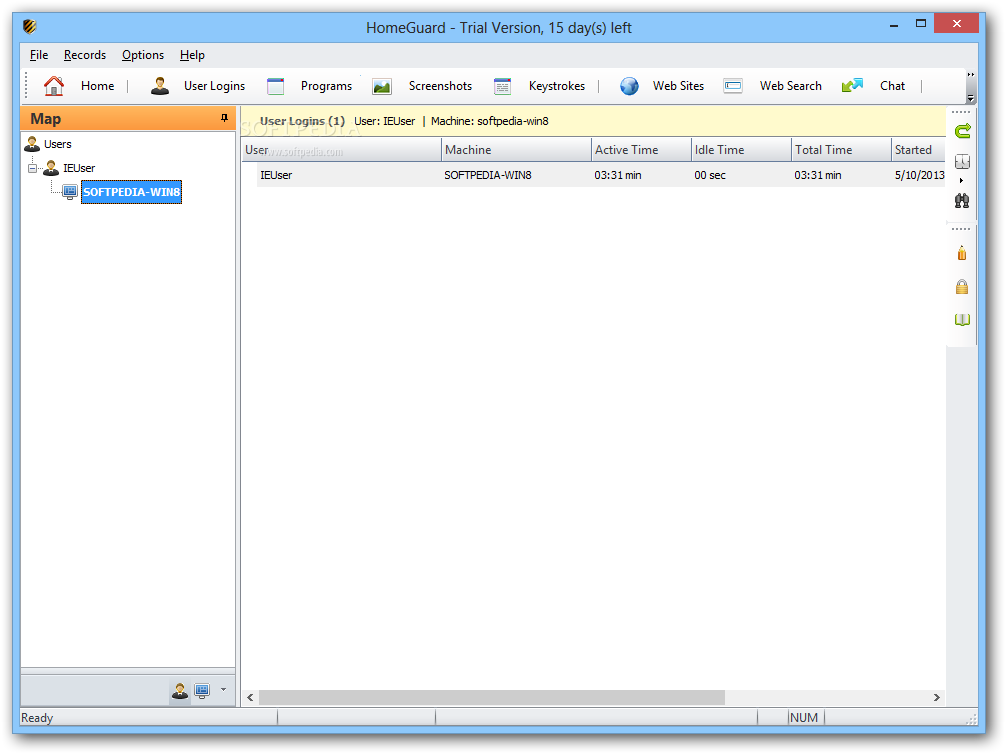The width and height of the screenshot is (1006, 754).
Task: Click the binoculars search icon
Action: pos(962,201)
